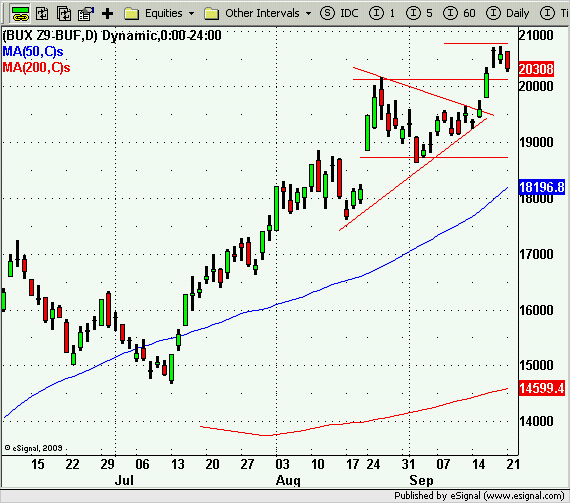Image resolution: width=570 pixels, height=503 pixels.
Task: Click the red 20308 price marker
Action: coord(536,69)
